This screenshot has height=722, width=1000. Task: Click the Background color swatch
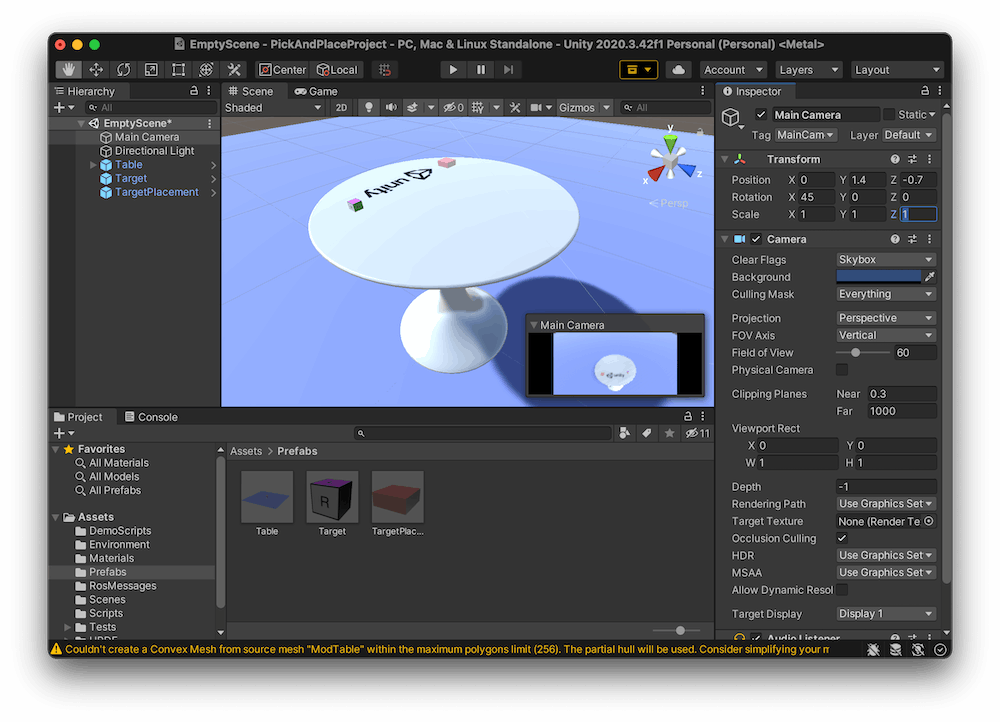point(878,277)
